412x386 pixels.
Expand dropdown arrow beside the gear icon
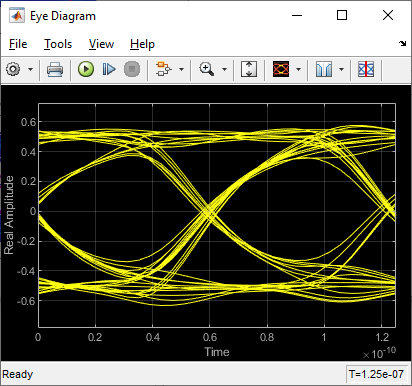(31, 69)
